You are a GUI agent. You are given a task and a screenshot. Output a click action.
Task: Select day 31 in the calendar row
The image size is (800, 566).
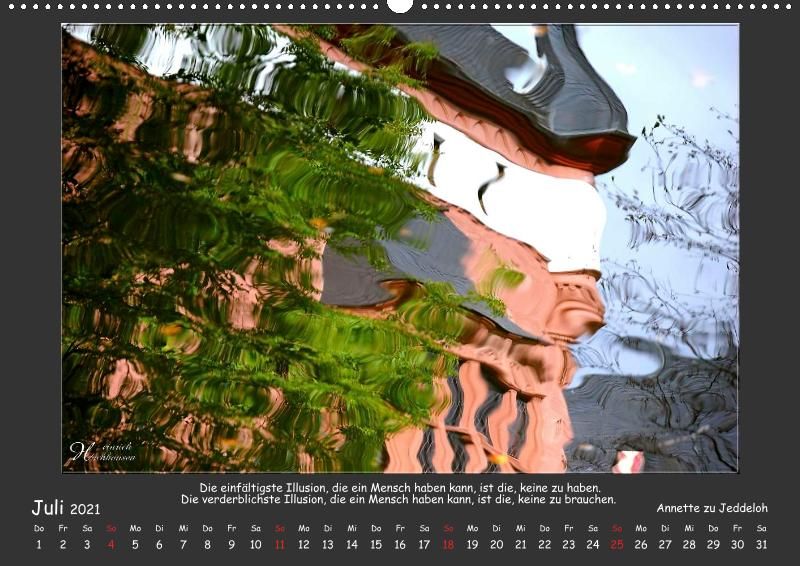(761, 545)
